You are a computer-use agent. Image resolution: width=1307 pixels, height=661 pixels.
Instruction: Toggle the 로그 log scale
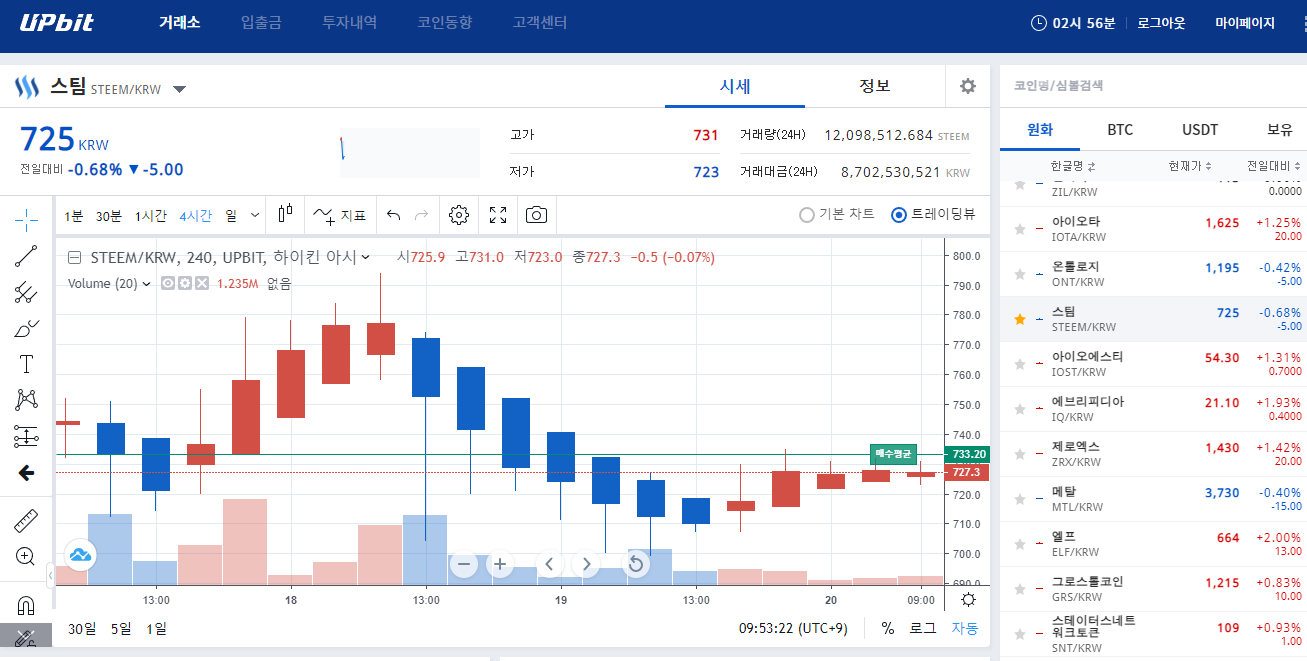pyautogui.click(x=923, y=628)
